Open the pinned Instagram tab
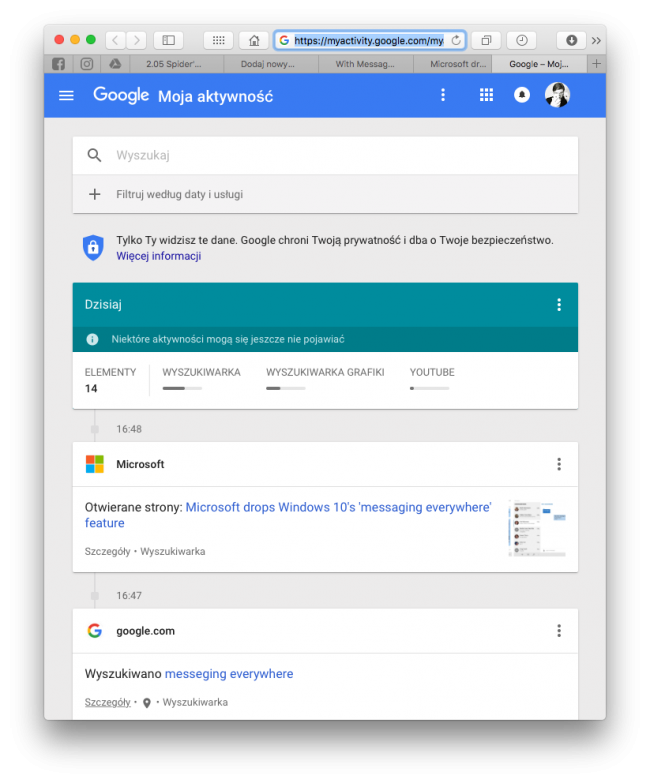Viewport: 650px width, 783px height. point(87,64)
